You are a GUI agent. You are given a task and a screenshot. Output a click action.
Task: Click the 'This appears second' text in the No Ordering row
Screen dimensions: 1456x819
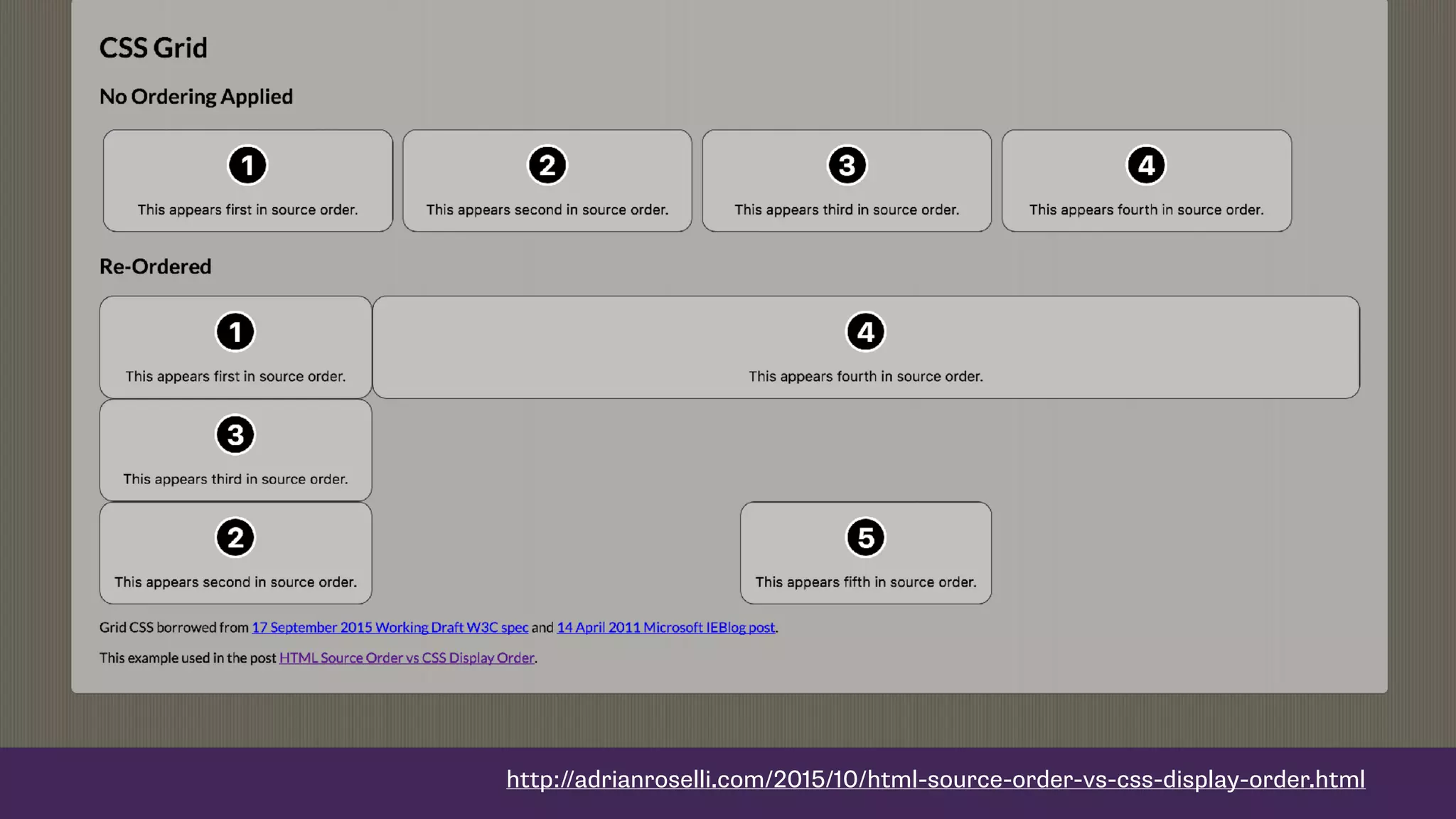pos(547,210)
